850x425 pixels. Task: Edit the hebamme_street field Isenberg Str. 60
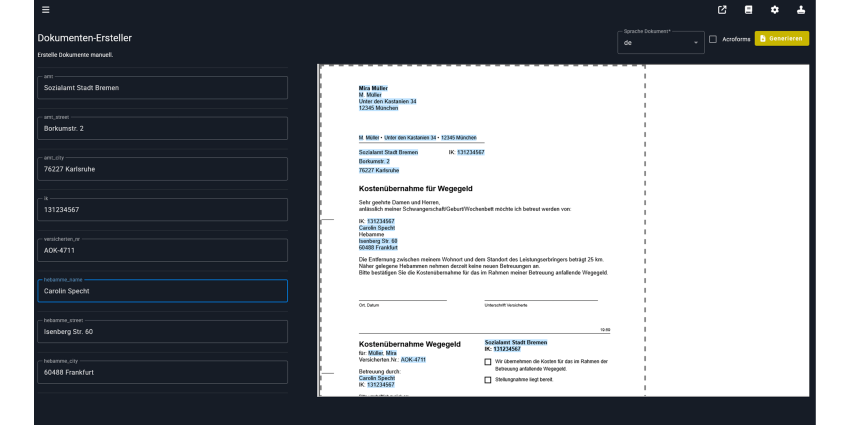tap(163, 332)
